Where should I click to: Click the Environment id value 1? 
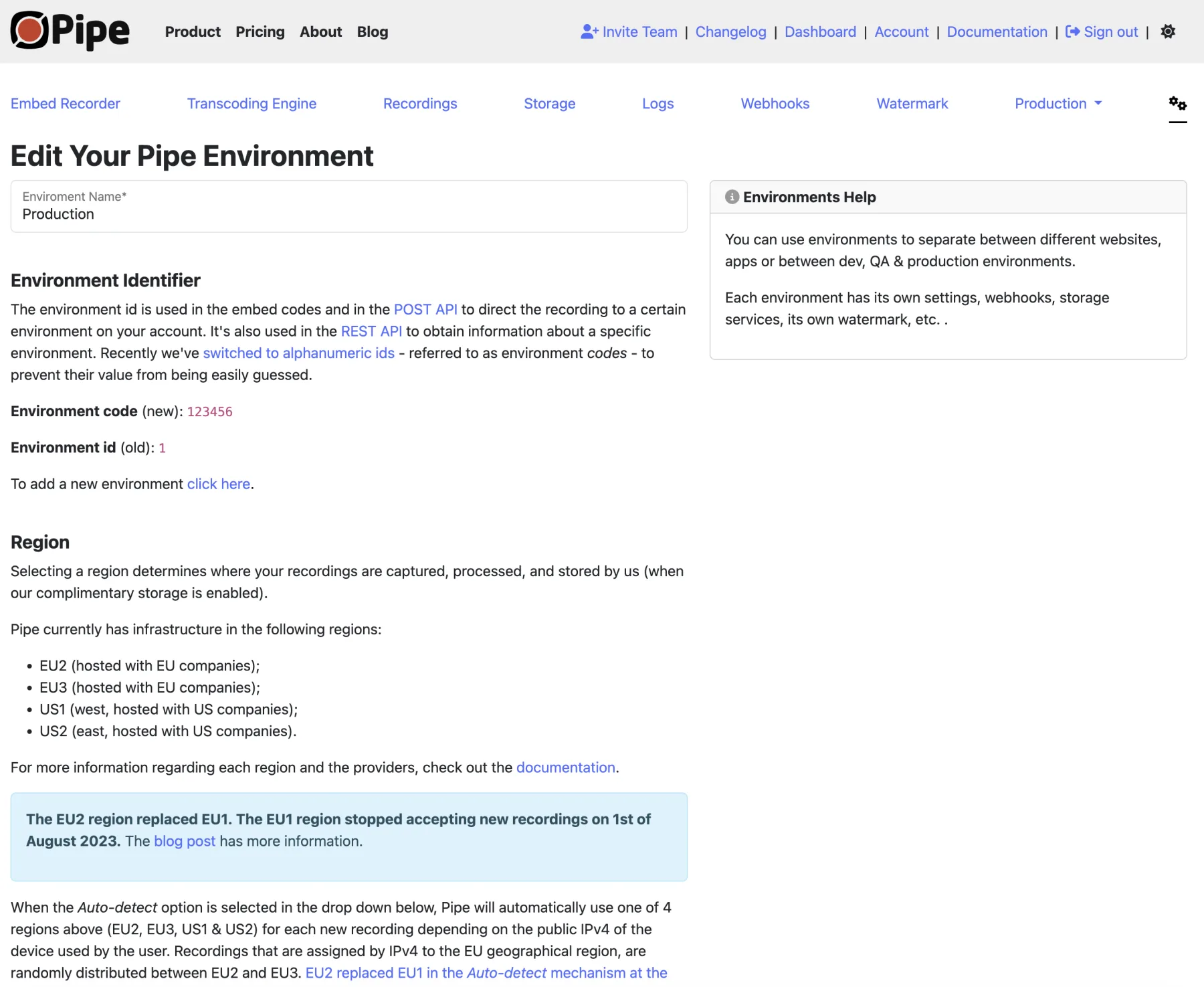pyautogui.click(x=162, y=448)
